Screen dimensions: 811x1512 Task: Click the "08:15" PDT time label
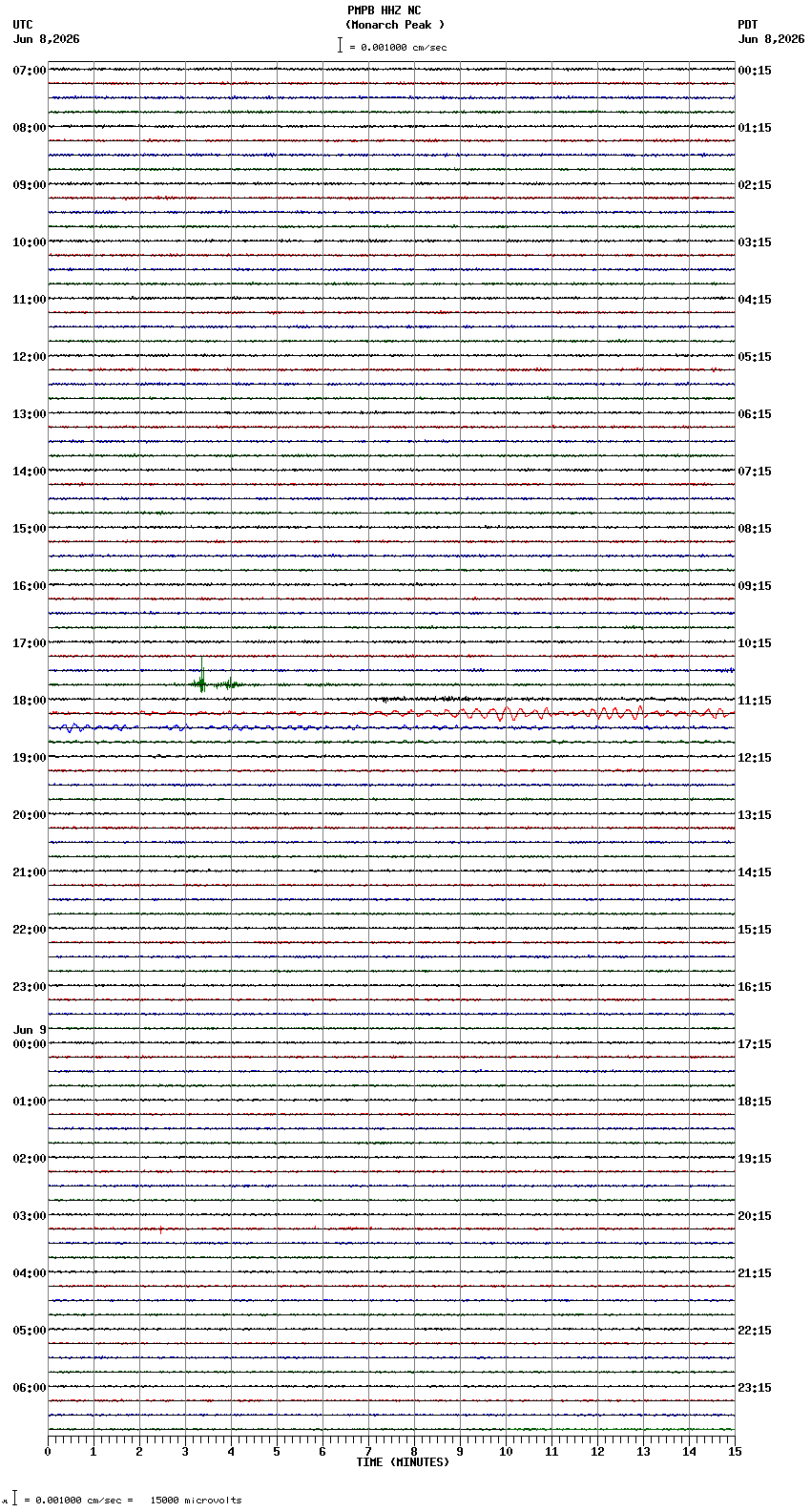click(755, 529)
